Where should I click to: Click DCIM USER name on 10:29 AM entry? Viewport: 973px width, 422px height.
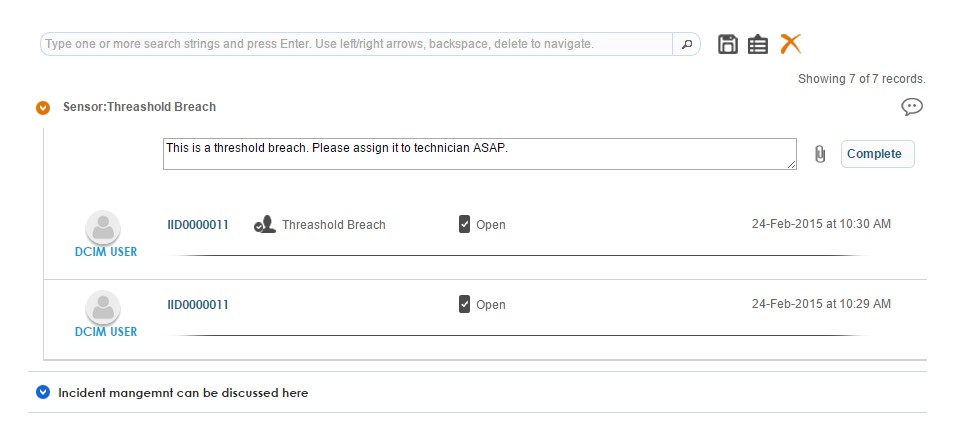(106, 332)
